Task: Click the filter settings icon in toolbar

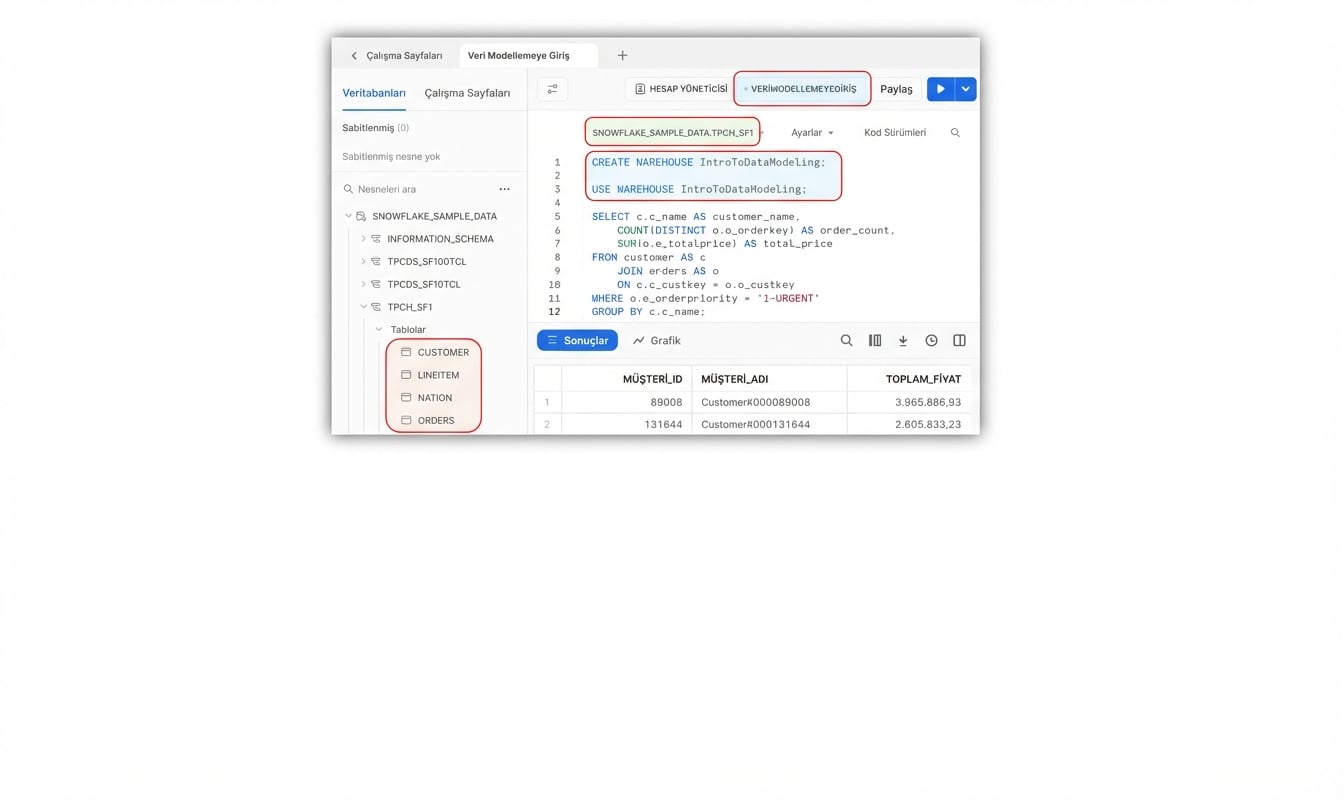Action: point(552,89)
